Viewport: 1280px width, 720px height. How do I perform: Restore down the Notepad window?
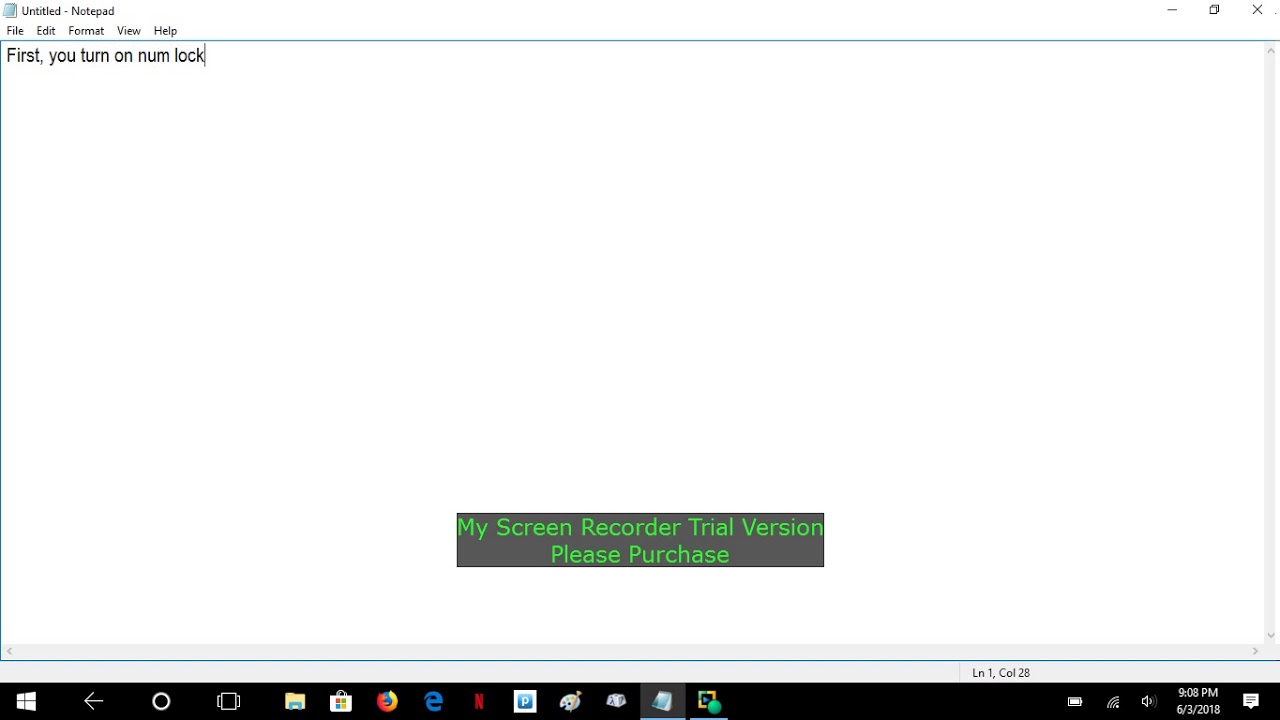[x=1214, y=11]
